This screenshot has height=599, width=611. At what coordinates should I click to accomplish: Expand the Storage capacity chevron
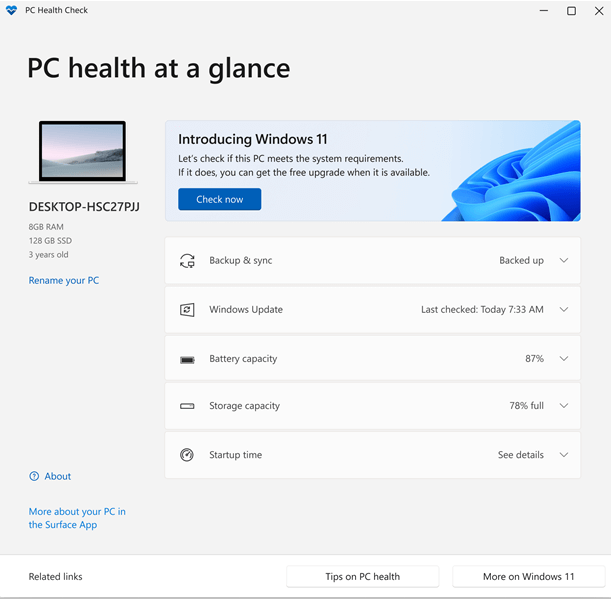(564, 407)
